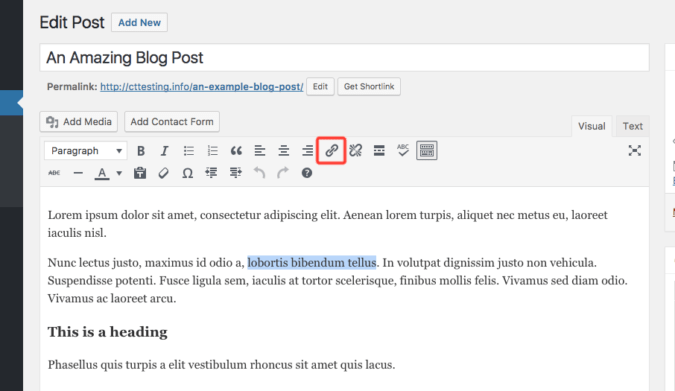675x391 pixels.
Task: Switch to the Visual editor tab
Action: [x=591, y=126]
